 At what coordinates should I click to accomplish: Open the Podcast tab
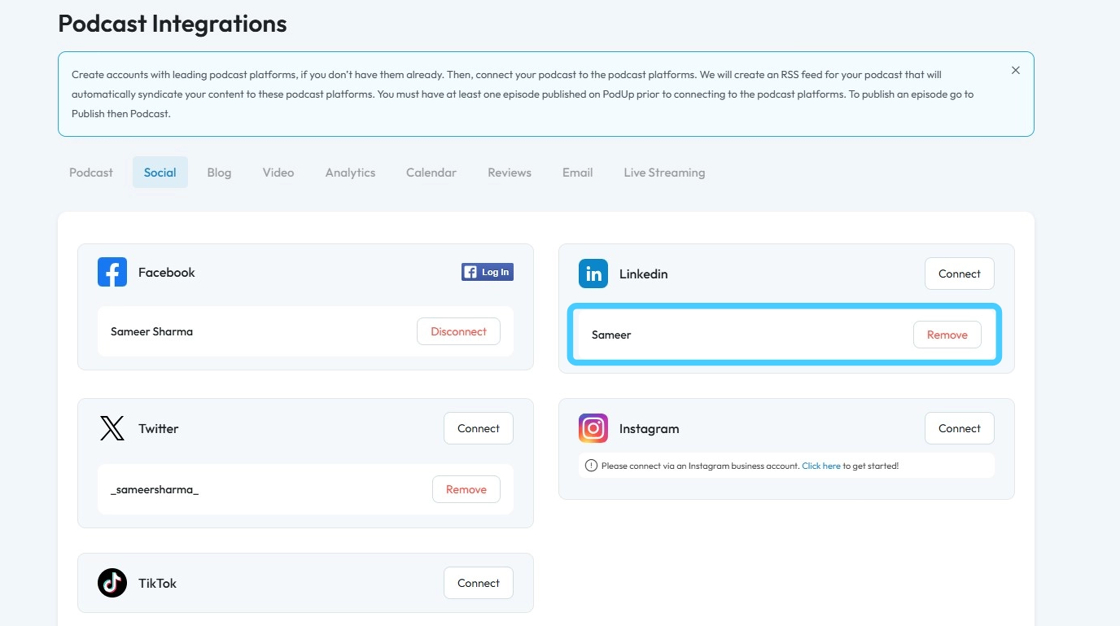pos(91,172)
